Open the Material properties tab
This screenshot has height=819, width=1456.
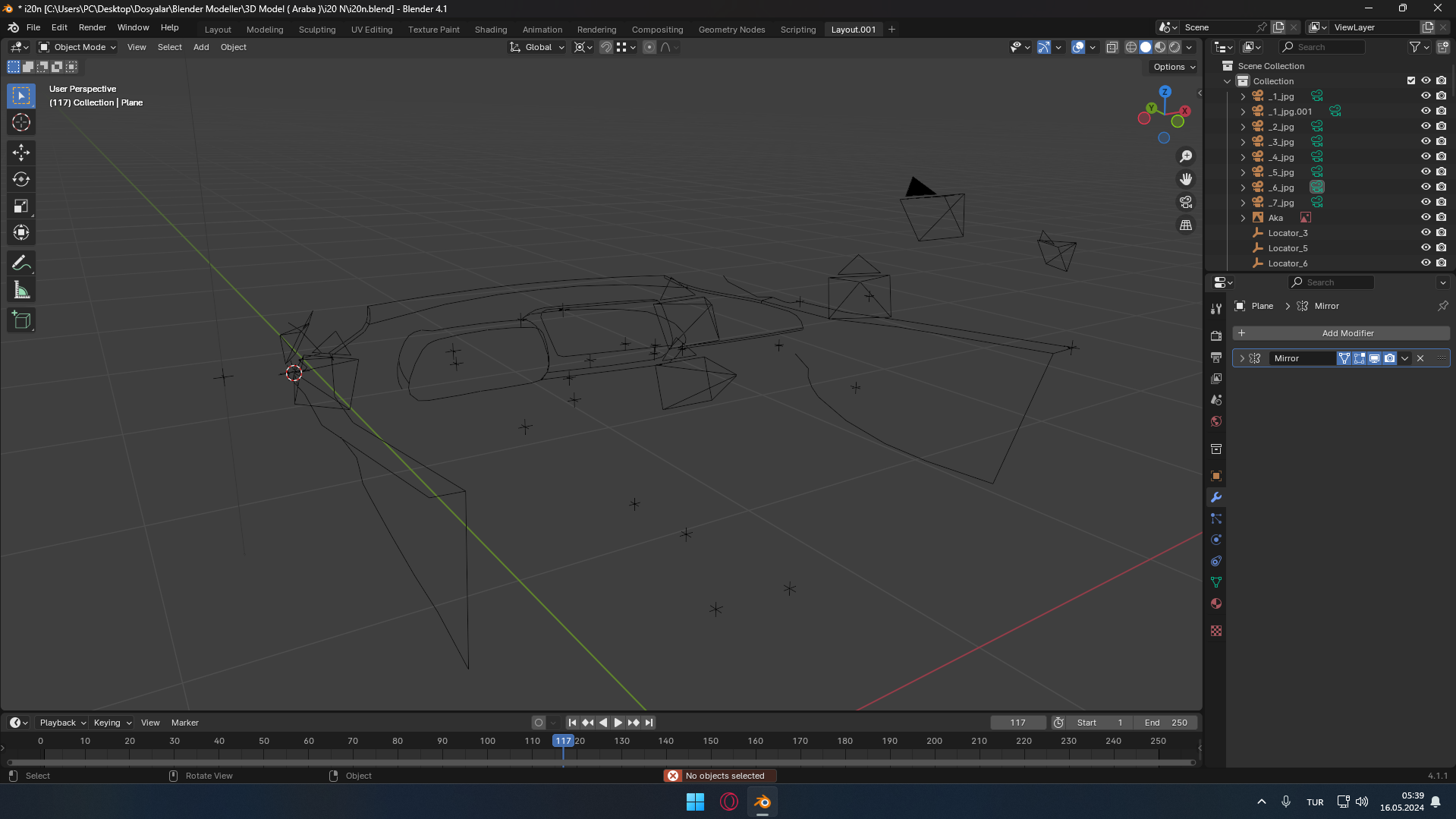(1216, 603)
